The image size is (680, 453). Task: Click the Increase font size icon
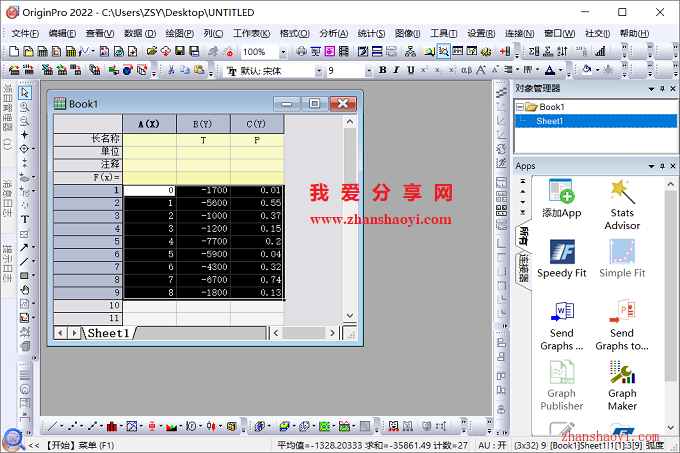point(481,70)
